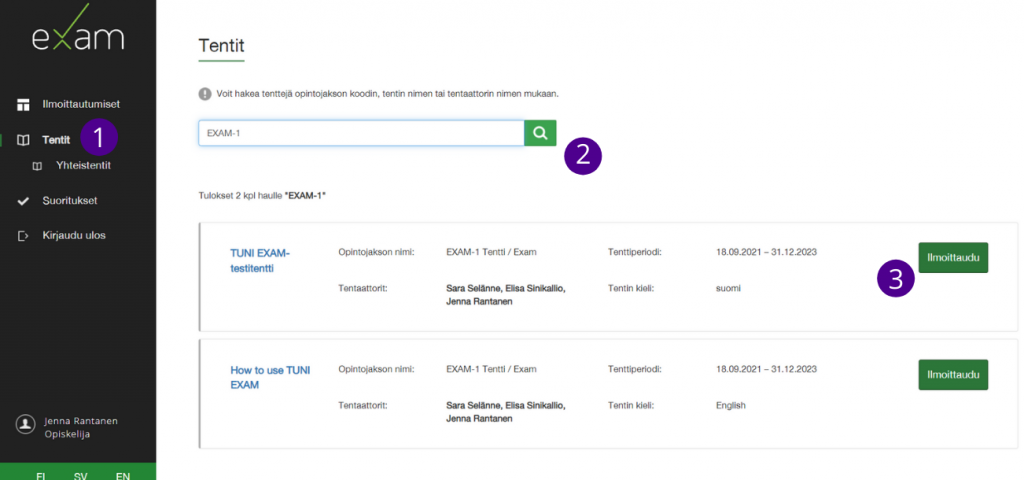Switch language to FI

click(41, 475)
